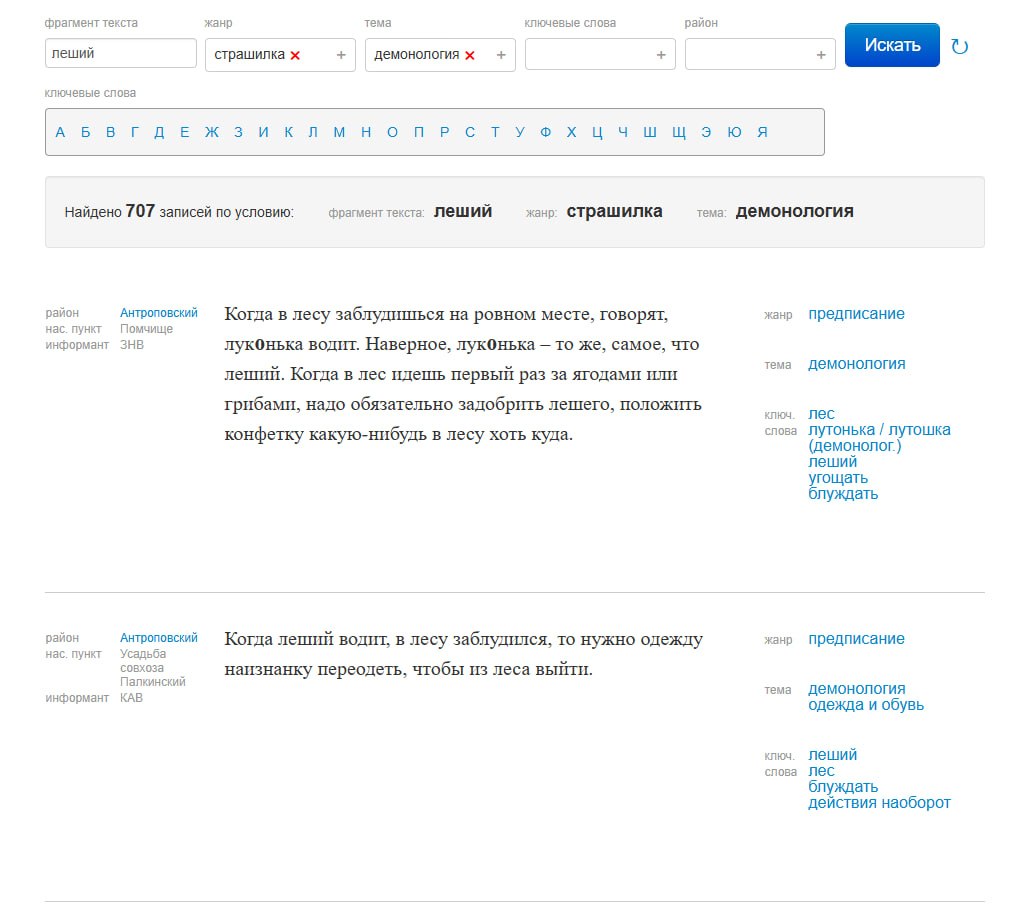Open действия наоборот keyword link
The width and height of the screenshot is (1010, 908).
[x=879, y=803]
